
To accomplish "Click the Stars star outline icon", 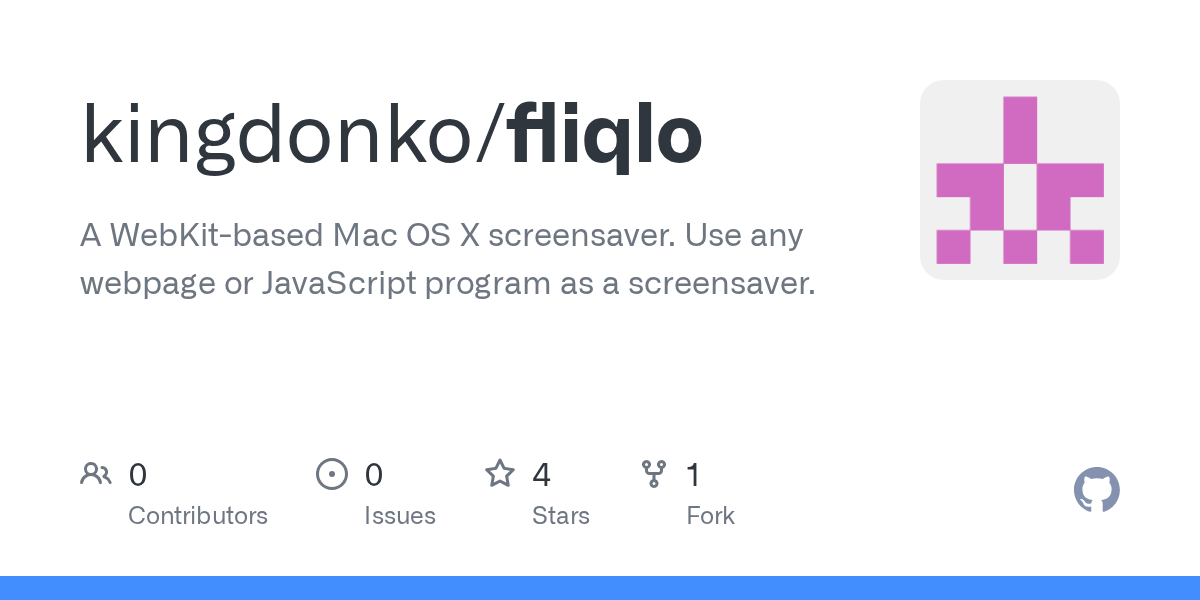I will pos(500,473).
